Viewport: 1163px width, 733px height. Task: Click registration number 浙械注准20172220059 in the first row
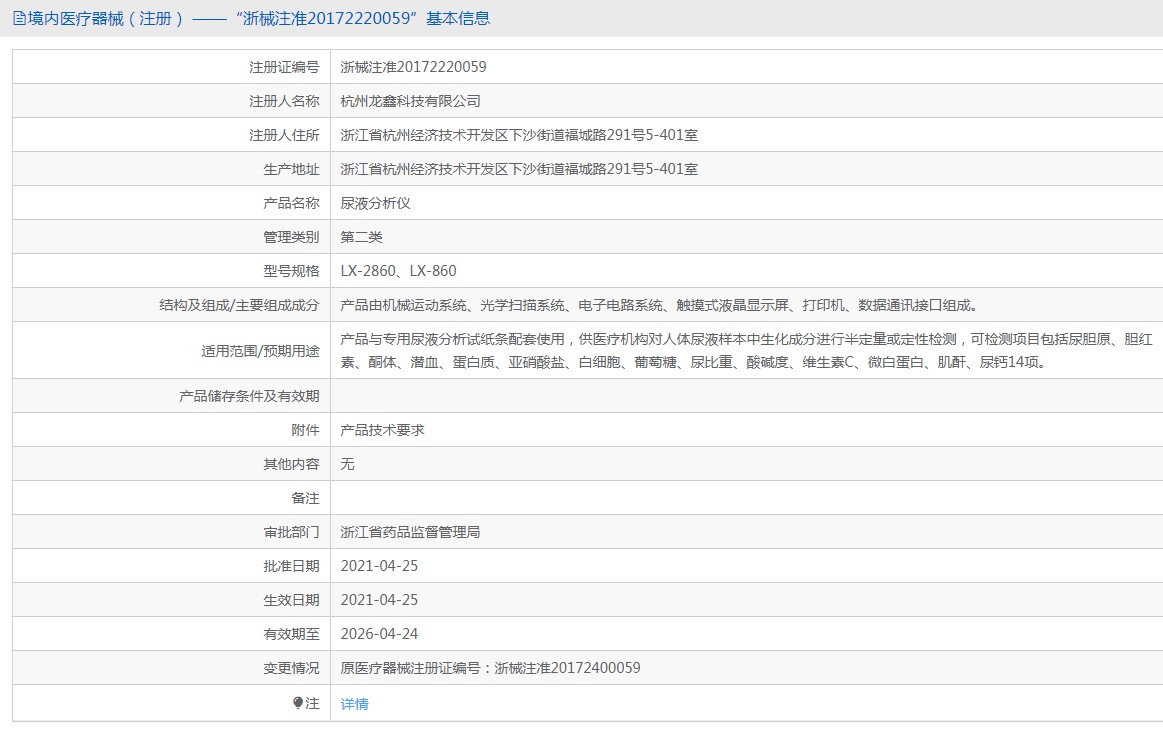pyautogui.click(x=413, y=67)
